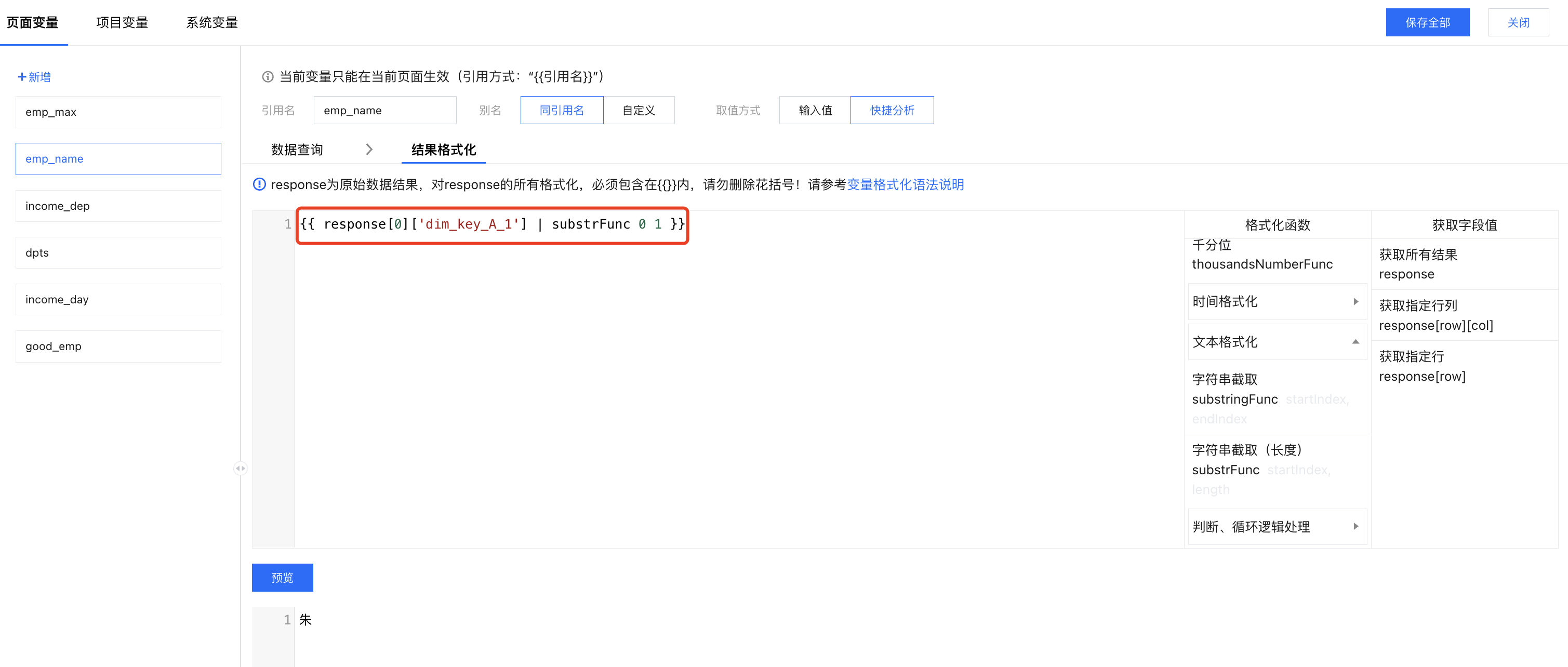Select the 同引用名 alias option

coord(561,110)
